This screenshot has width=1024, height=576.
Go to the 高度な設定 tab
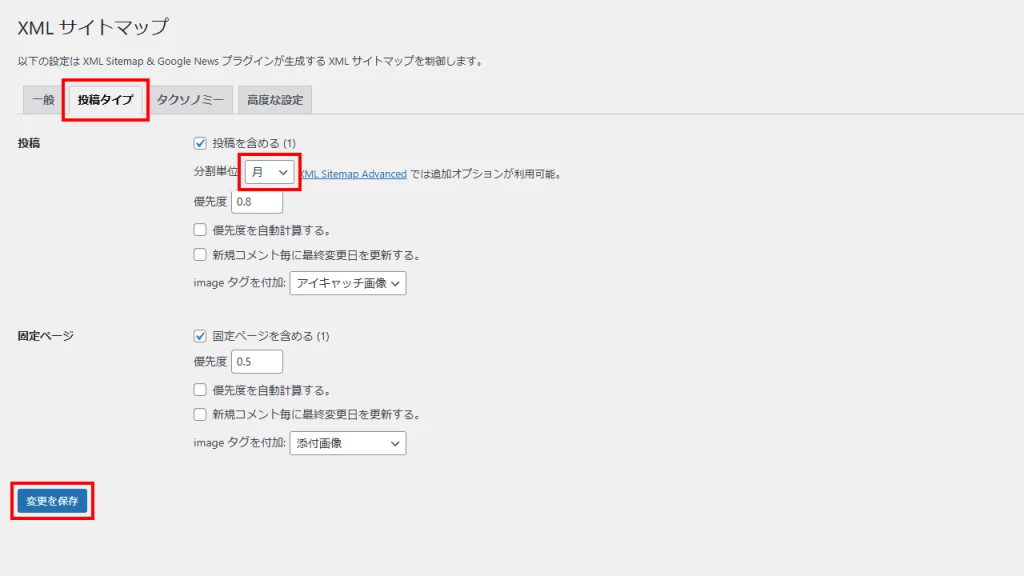(275, 100)
